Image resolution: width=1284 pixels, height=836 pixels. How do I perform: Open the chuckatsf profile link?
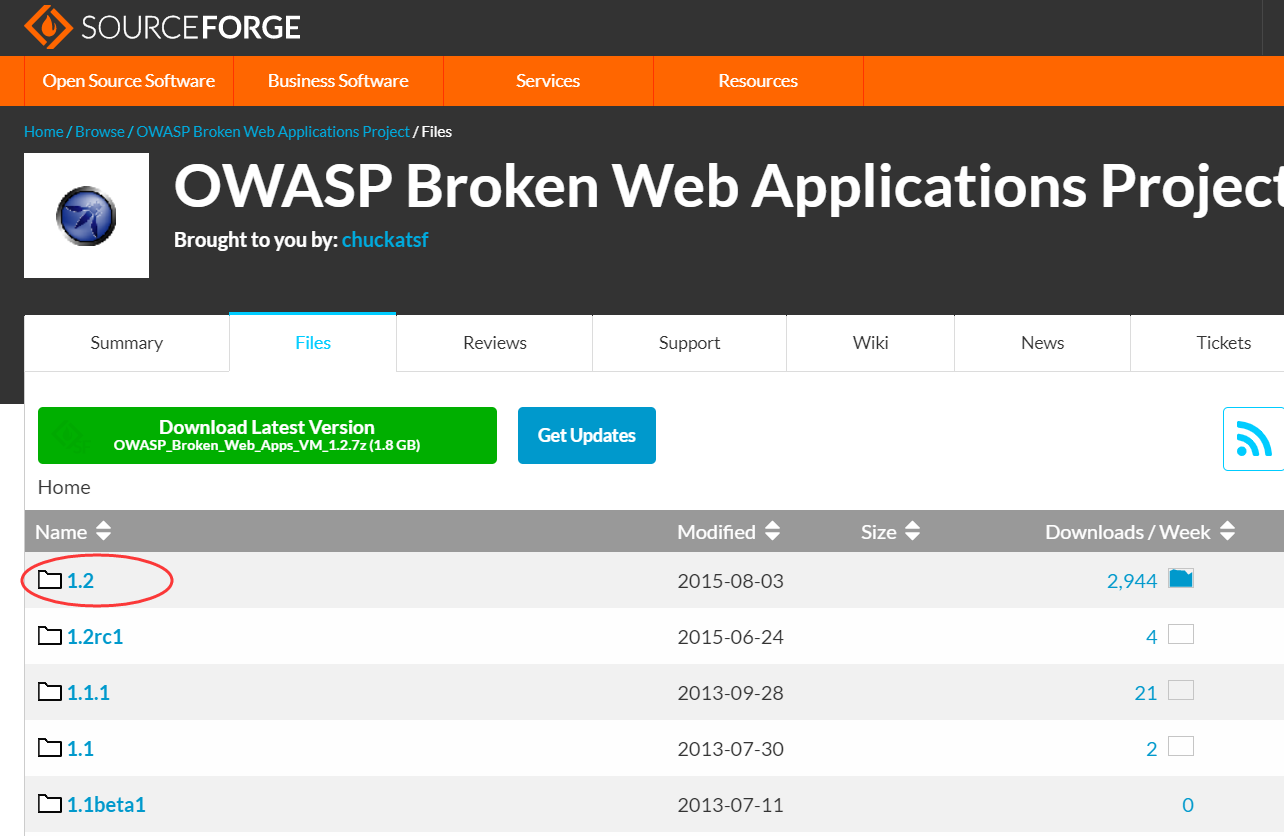tap(385, 240)
